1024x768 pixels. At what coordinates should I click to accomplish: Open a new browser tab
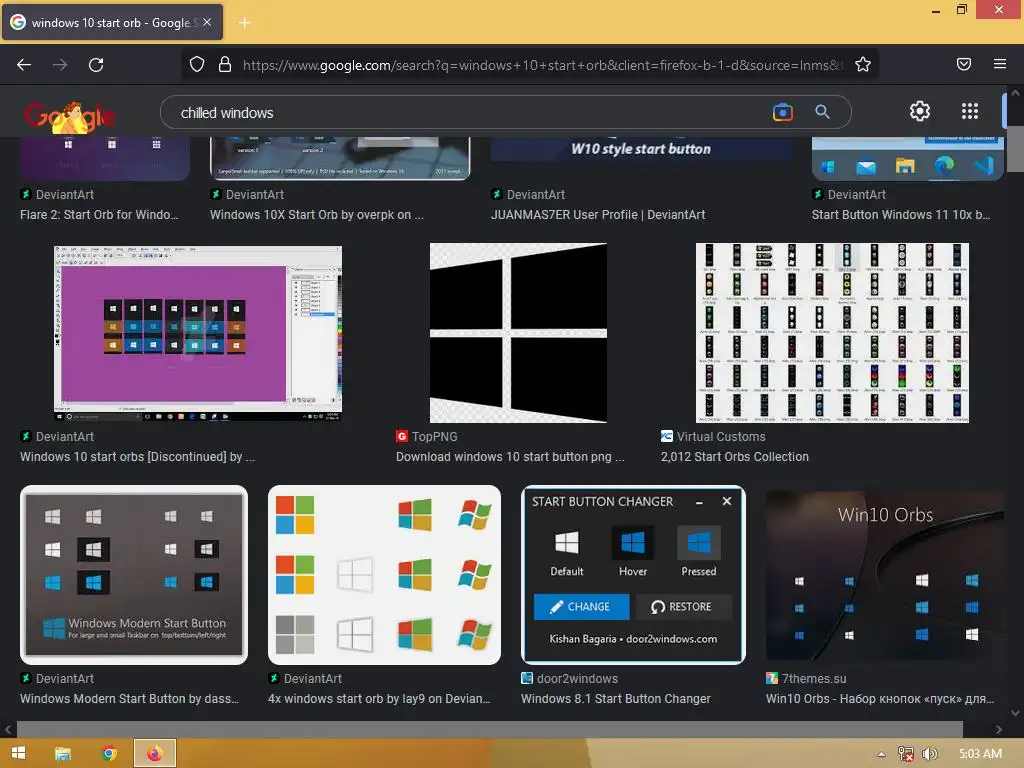point(245,23)
